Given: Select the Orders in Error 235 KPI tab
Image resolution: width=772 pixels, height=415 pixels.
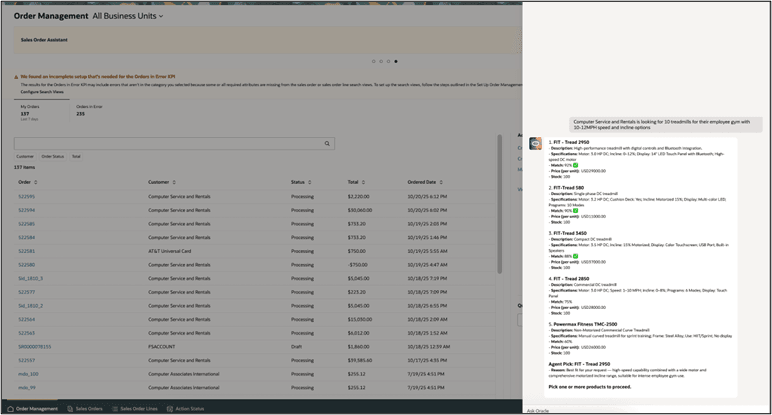Looking at the screenshot, I should point(89,110).
